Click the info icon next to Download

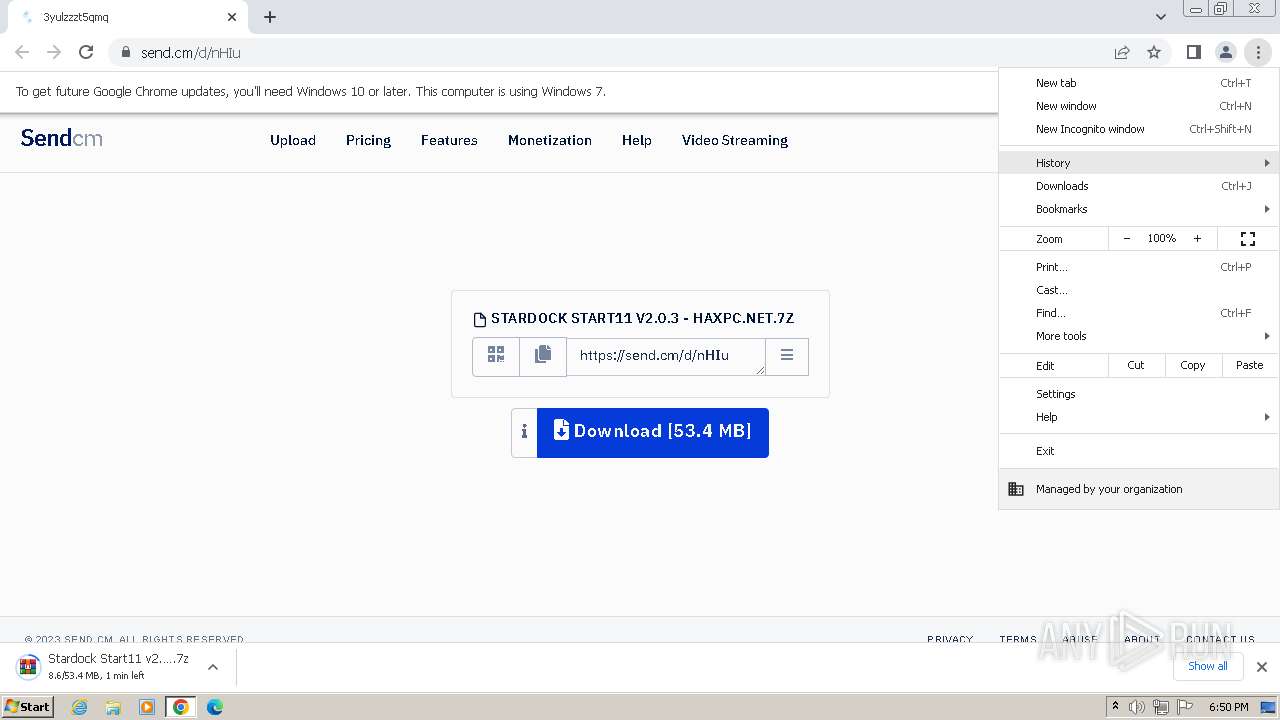pos(524,432)
